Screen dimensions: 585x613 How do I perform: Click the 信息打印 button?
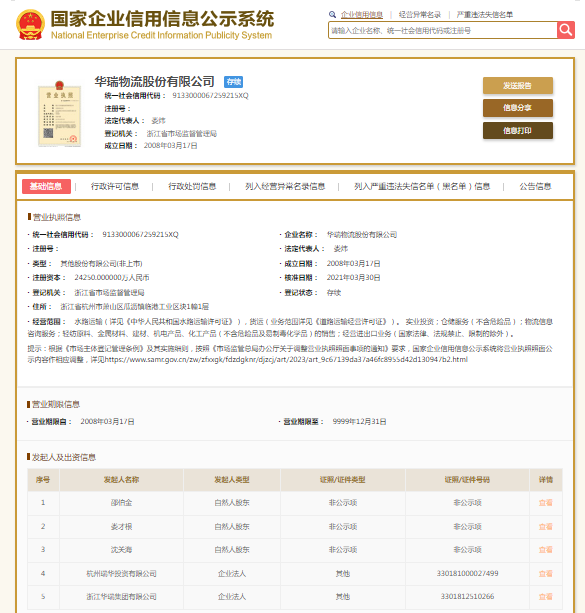[518, 131]
